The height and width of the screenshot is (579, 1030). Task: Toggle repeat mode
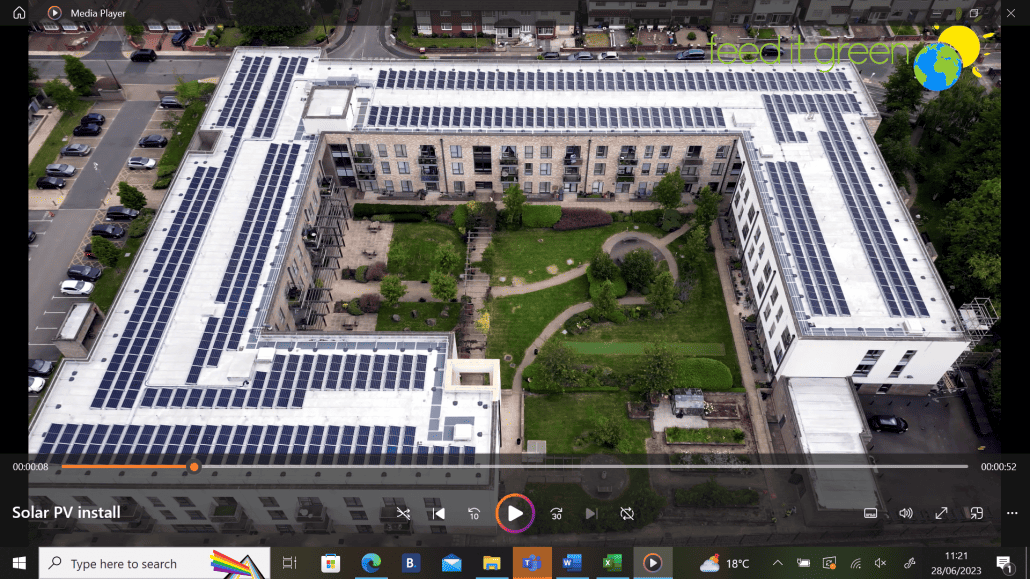point(627,513)
